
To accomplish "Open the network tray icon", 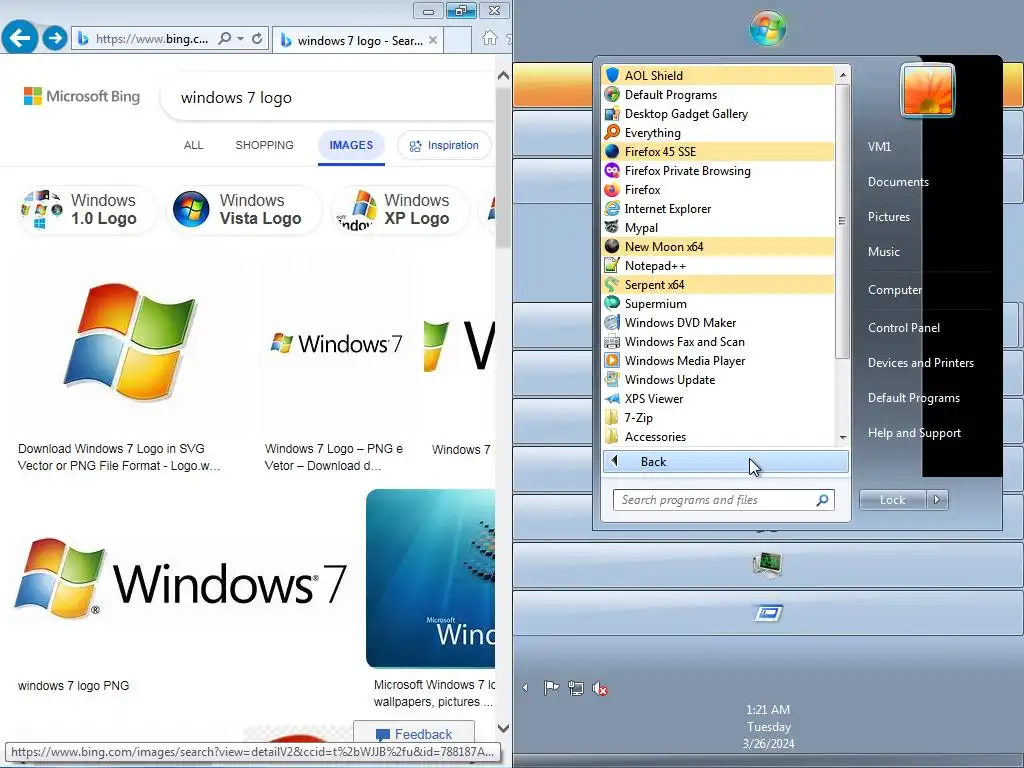I will click(575, 688).
